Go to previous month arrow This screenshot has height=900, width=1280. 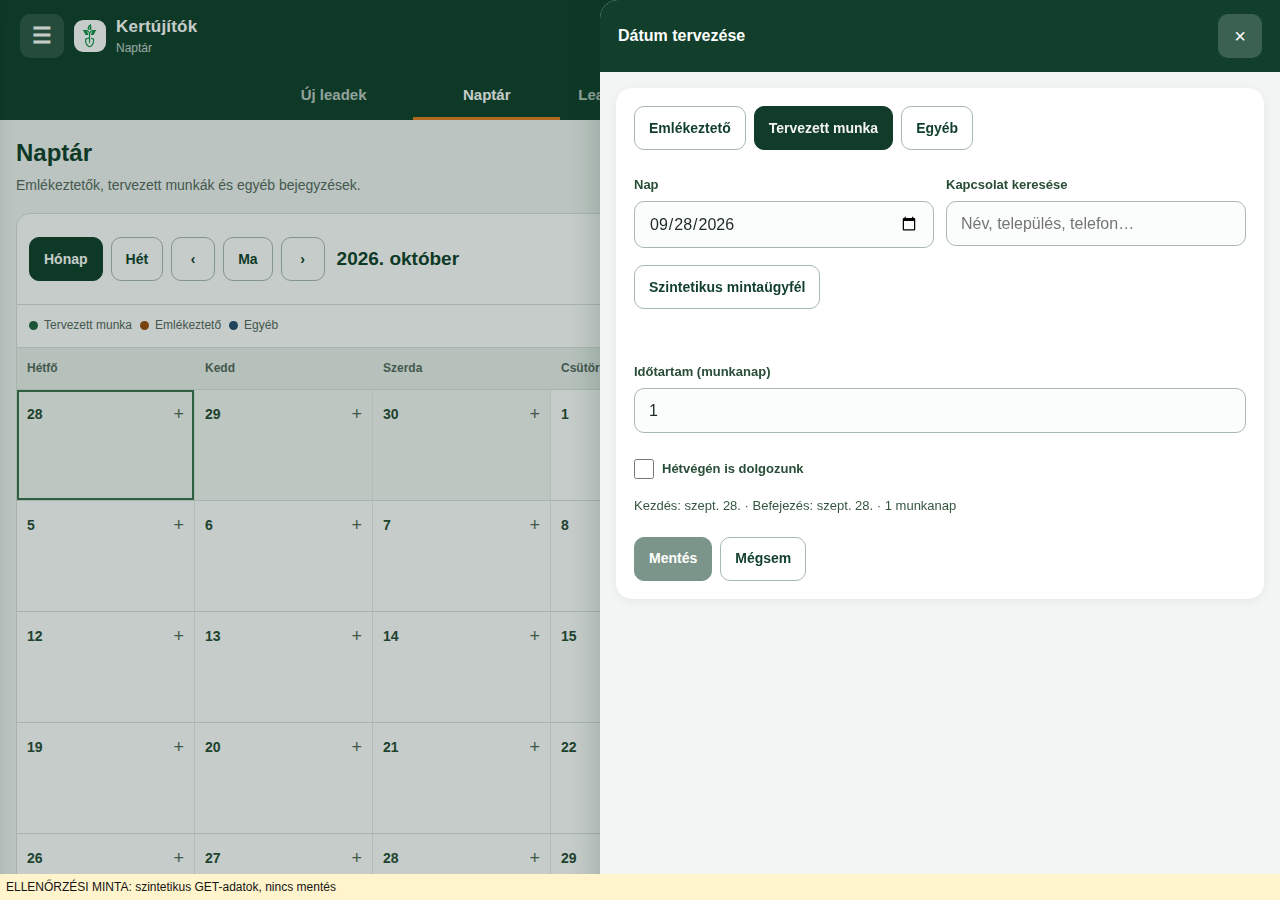click(x=193, y=259)
